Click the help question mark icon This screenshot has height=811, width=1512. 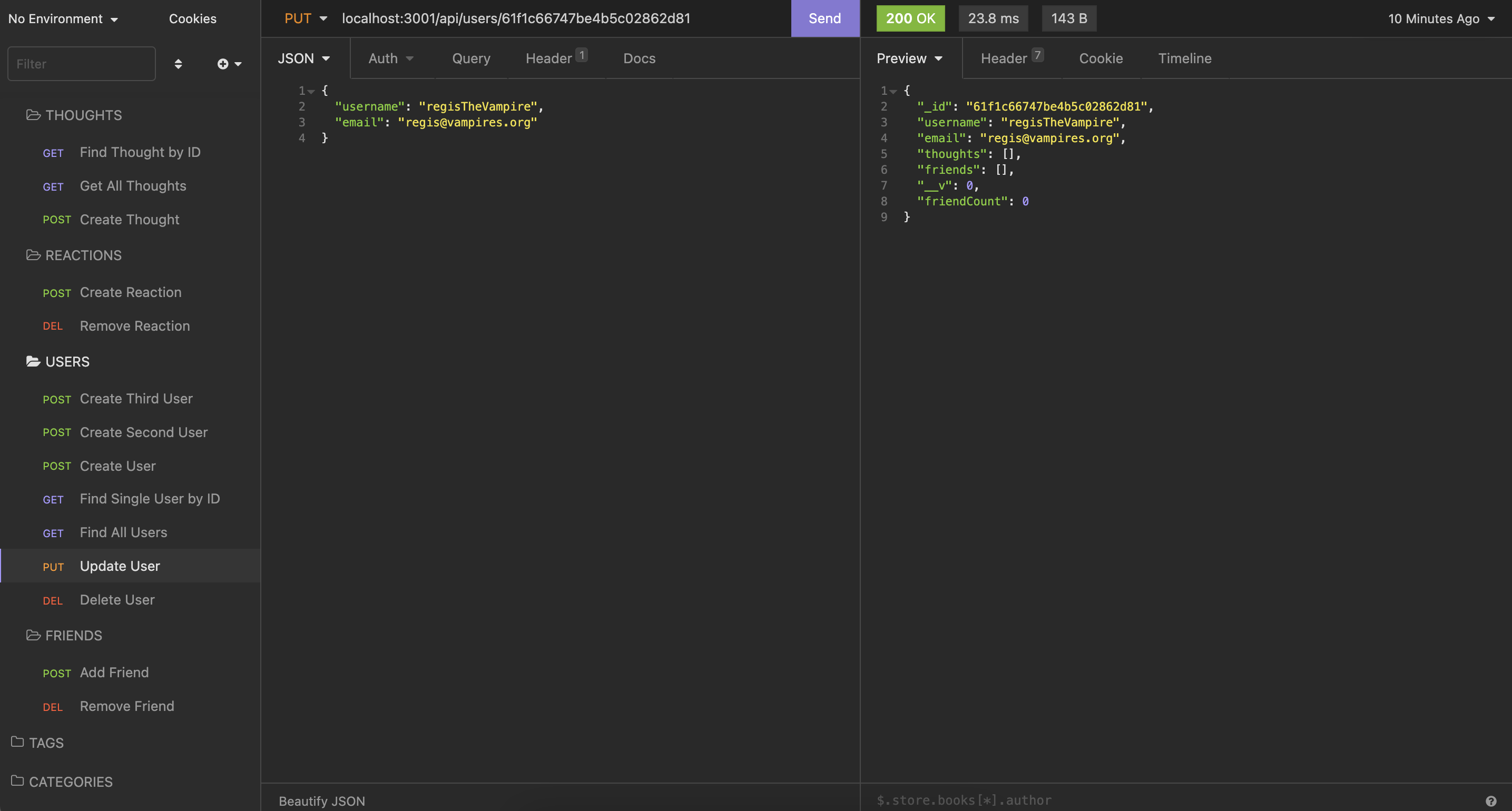pyautogui.click(x=1490, y=800)
